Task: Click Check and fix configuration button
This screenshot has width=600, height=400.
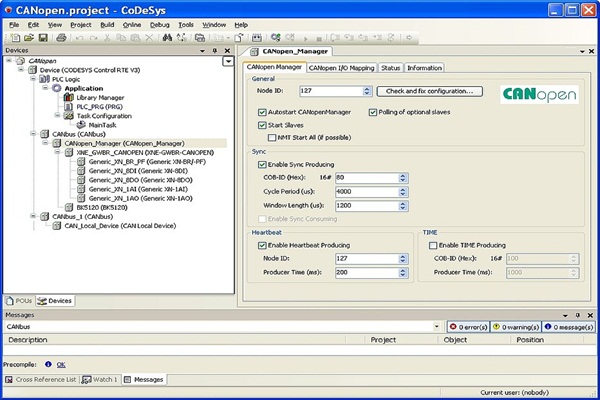Action: click(430, 91)
